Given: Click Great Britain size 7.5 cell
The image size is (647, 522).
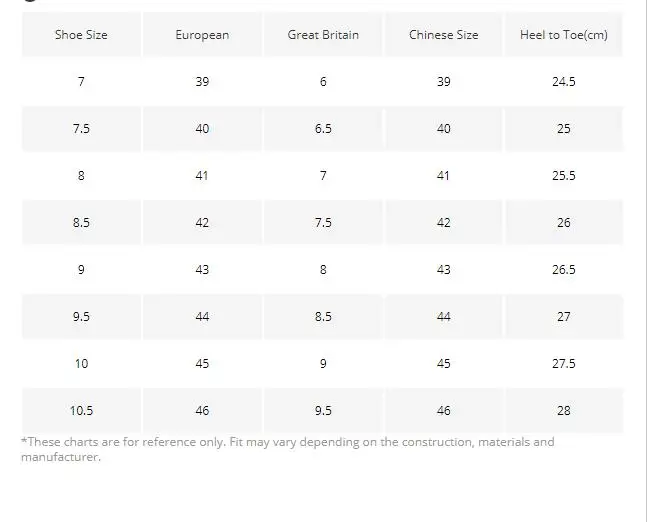Looking at the screenshot, I should pos(323,223).
